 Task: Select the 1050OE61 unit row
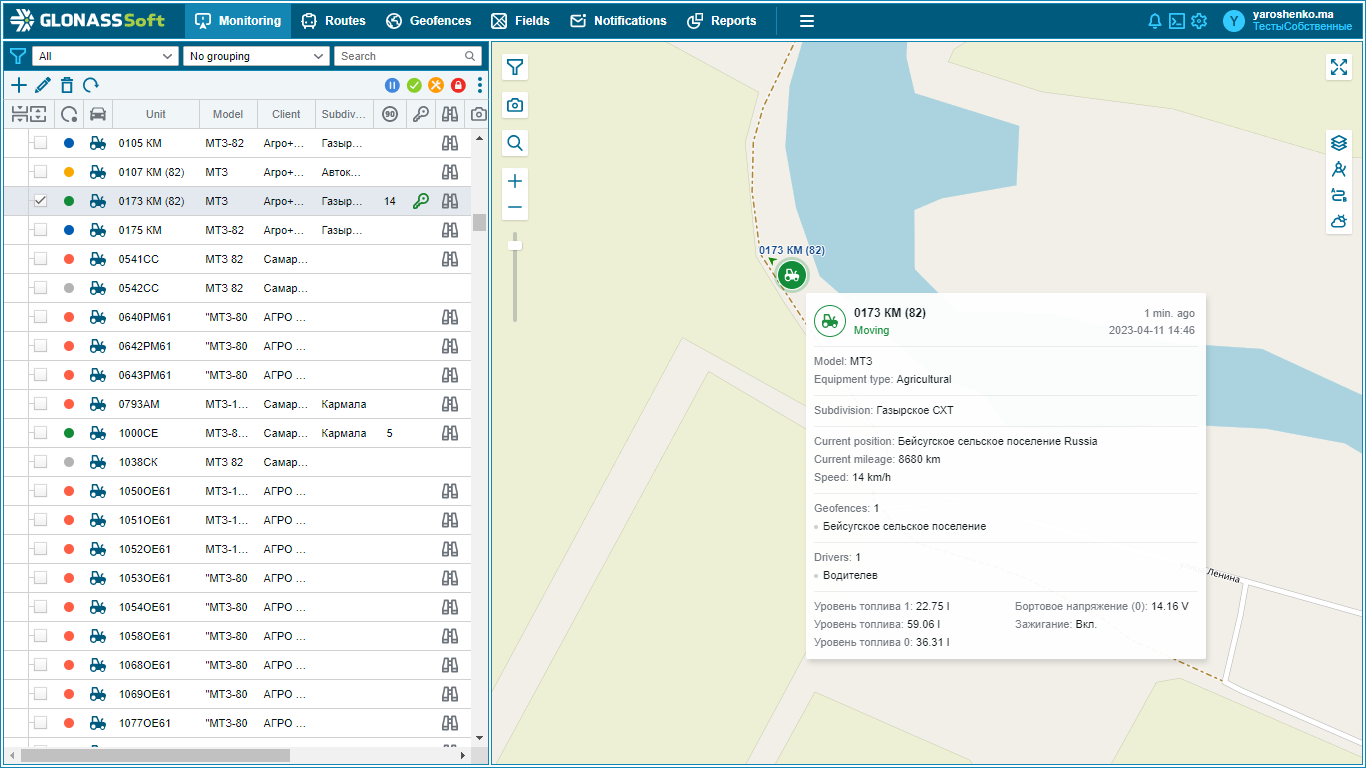tap(237, 491)
